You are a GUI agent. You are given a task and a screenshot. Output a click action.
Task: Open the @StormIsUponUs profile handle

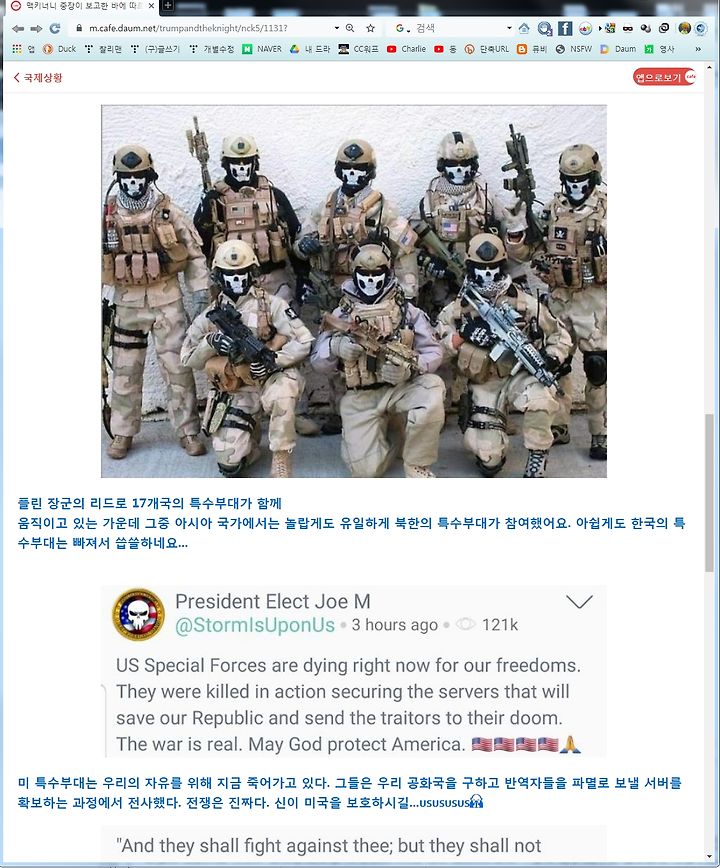tap(255, 625)
